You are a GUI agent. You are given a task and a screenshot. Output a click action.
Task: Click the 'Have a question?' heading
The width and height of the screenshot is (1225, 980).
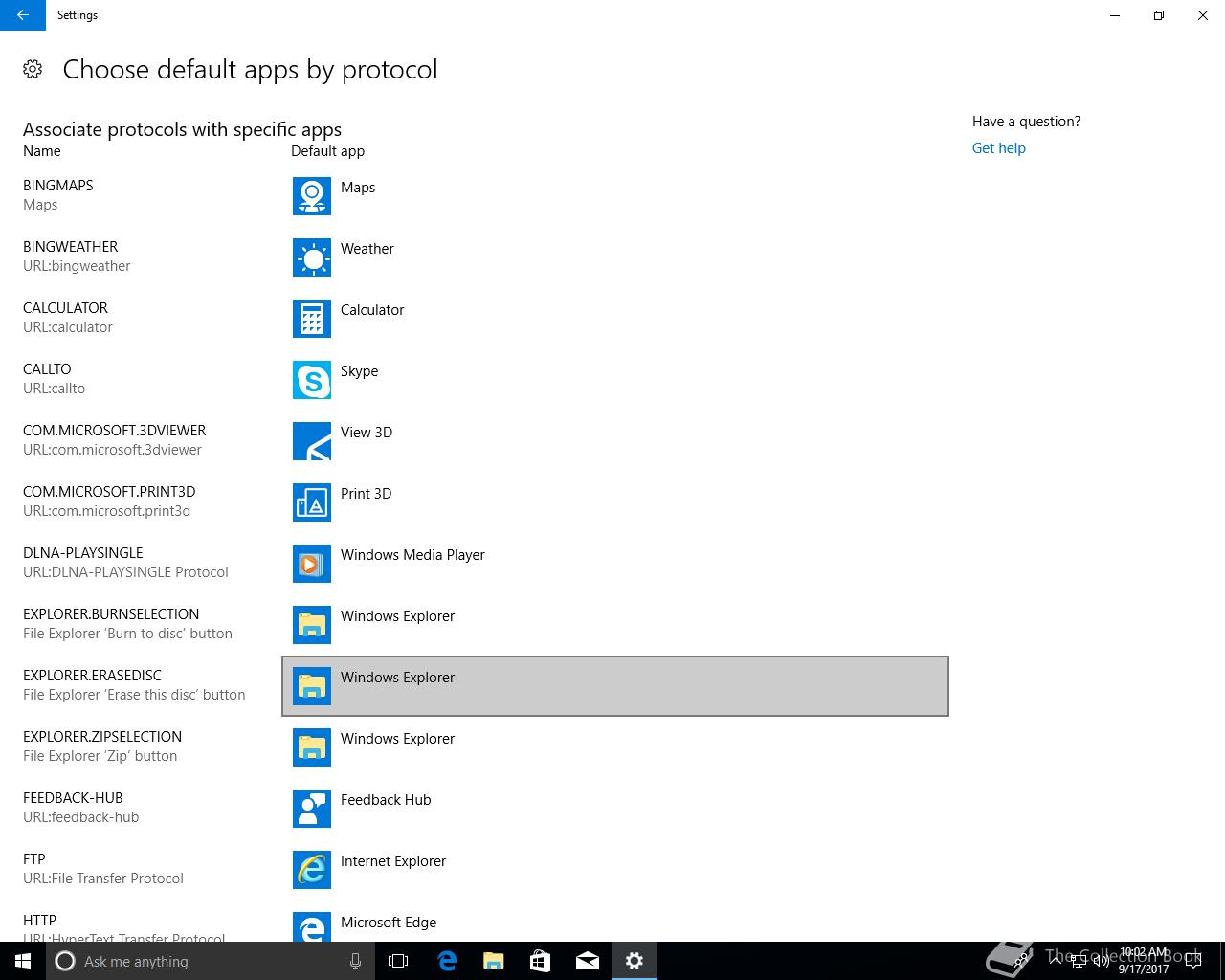pyautogui.click(x=1026, y=122)
